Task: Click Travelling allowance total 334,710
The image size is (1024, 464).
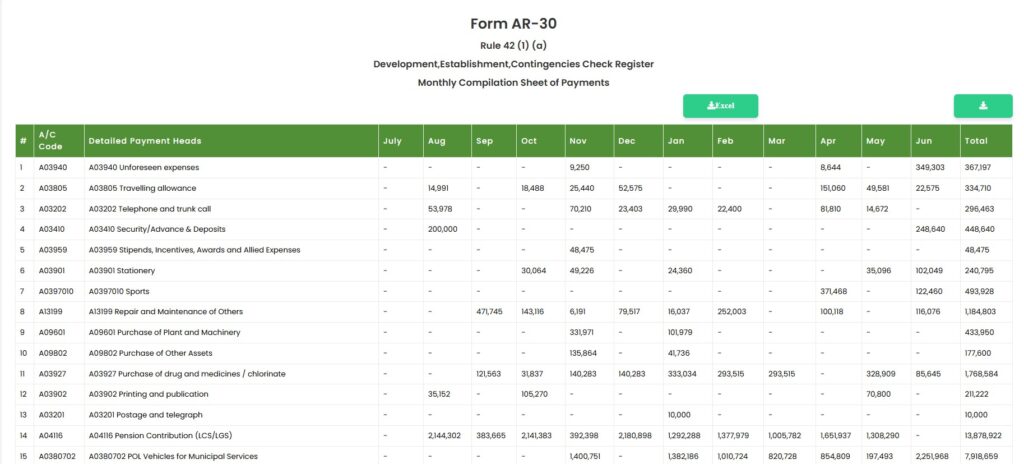Action: [x=978, y=188]
